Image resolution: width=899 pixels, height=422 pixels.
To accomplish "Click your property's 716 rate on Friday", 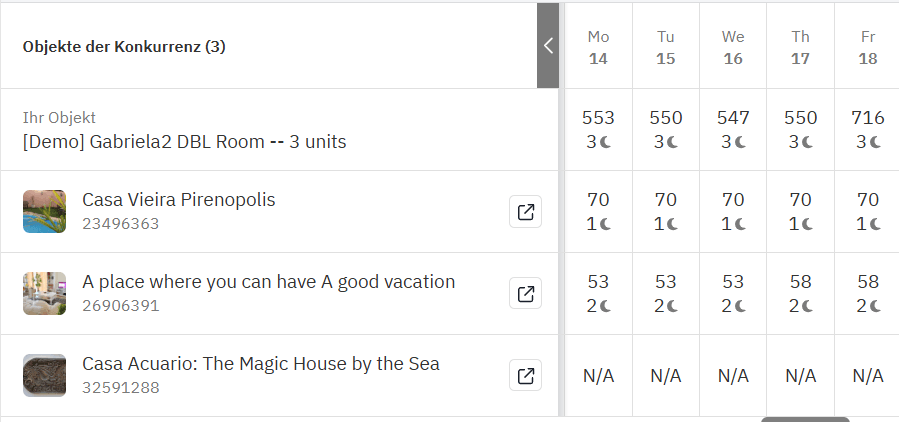I will (x=868, y=118).
